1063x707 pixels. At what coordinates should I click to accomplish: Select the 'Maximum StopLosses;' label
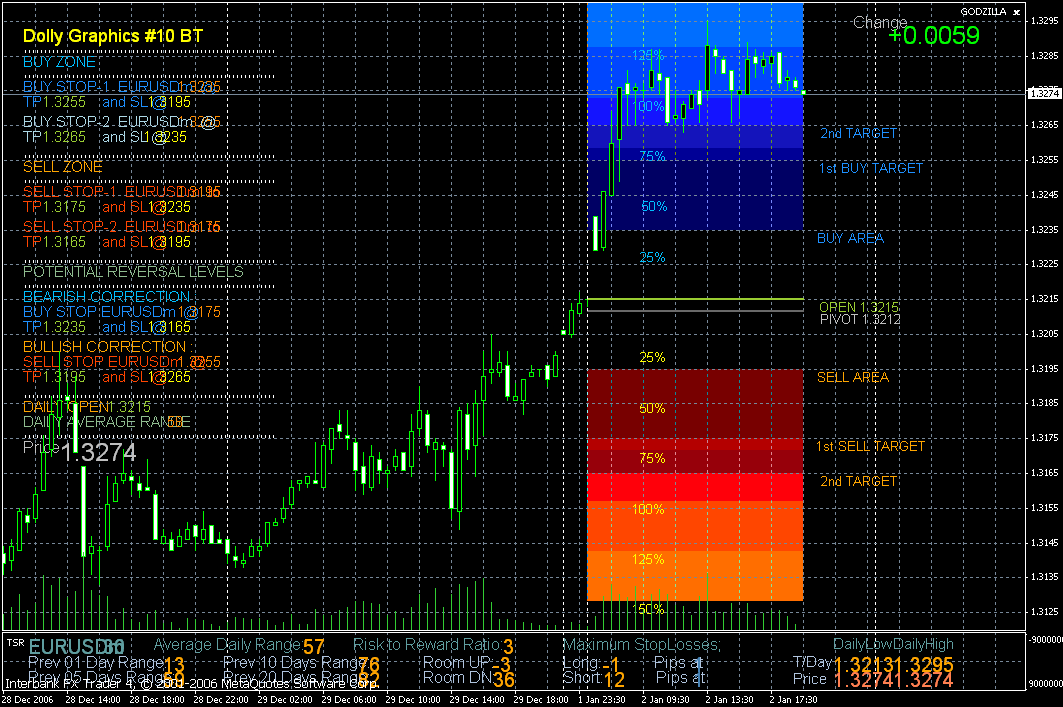point(642,645)
